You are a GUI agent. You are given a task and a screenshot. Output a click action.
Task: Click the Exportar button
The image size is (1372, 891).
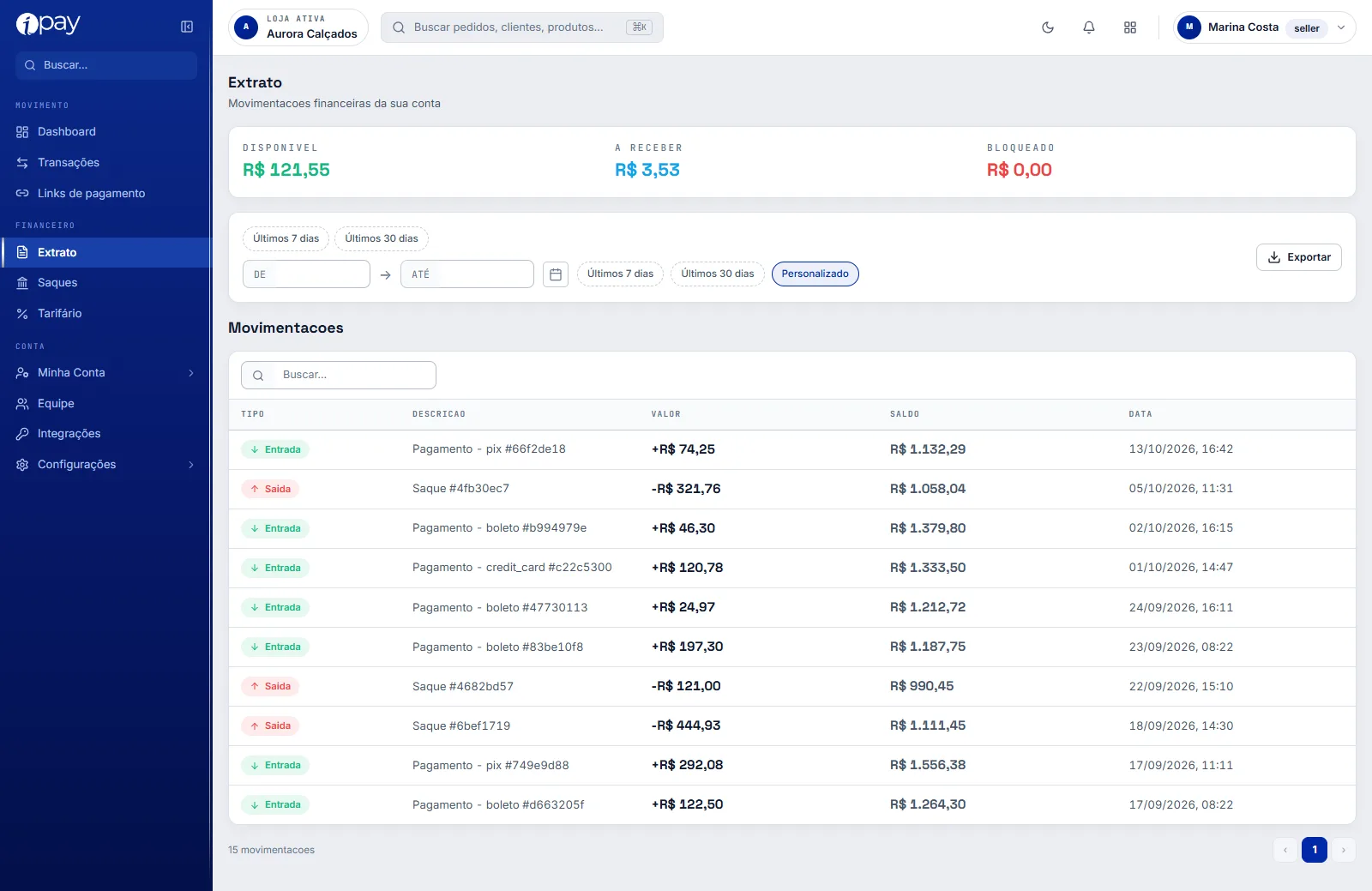coord(1299,257)
